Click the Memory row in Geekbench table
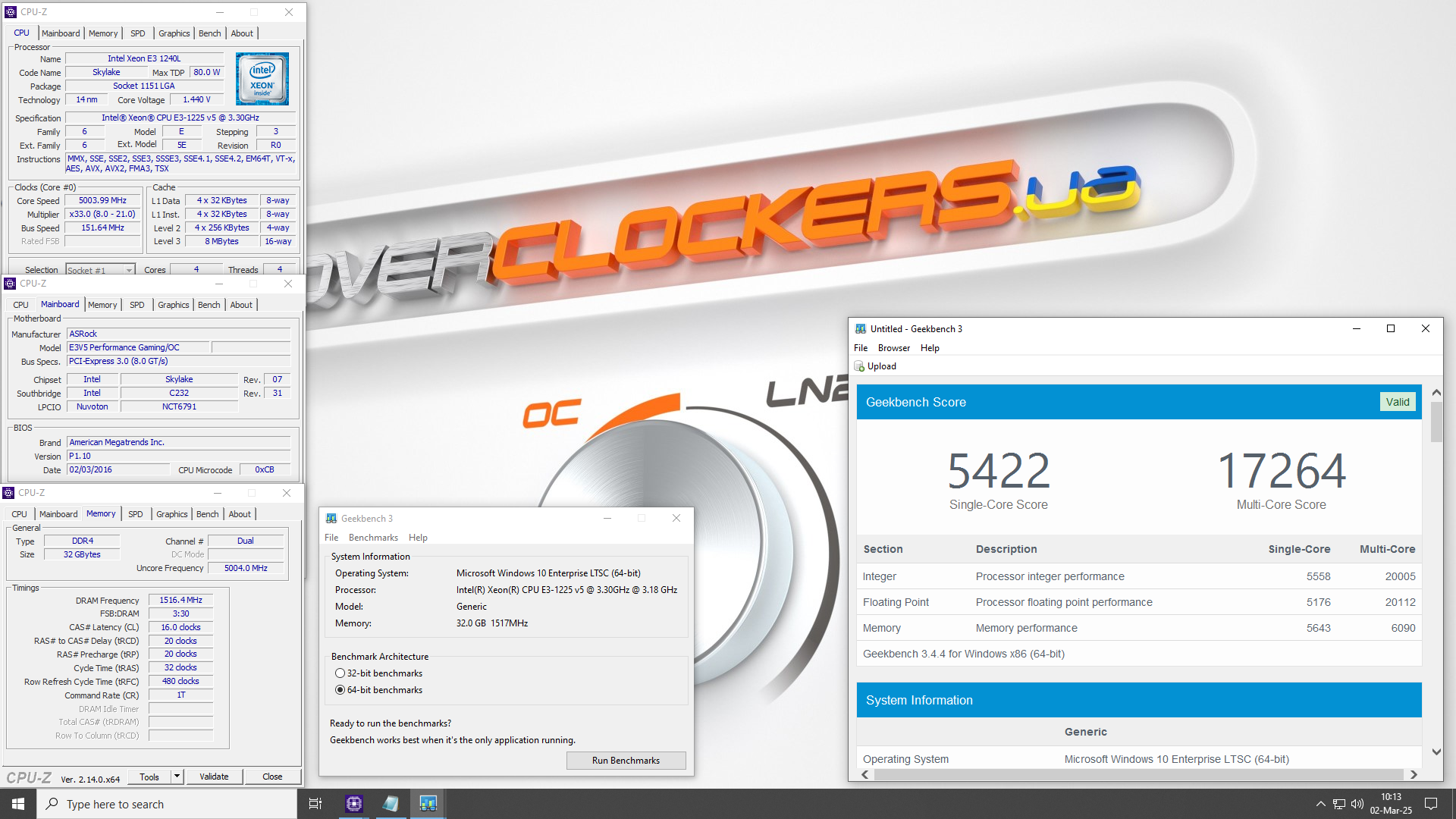Image resolution: width=1456 pixels, height=819 pixels. click(x=1139, y=628)
